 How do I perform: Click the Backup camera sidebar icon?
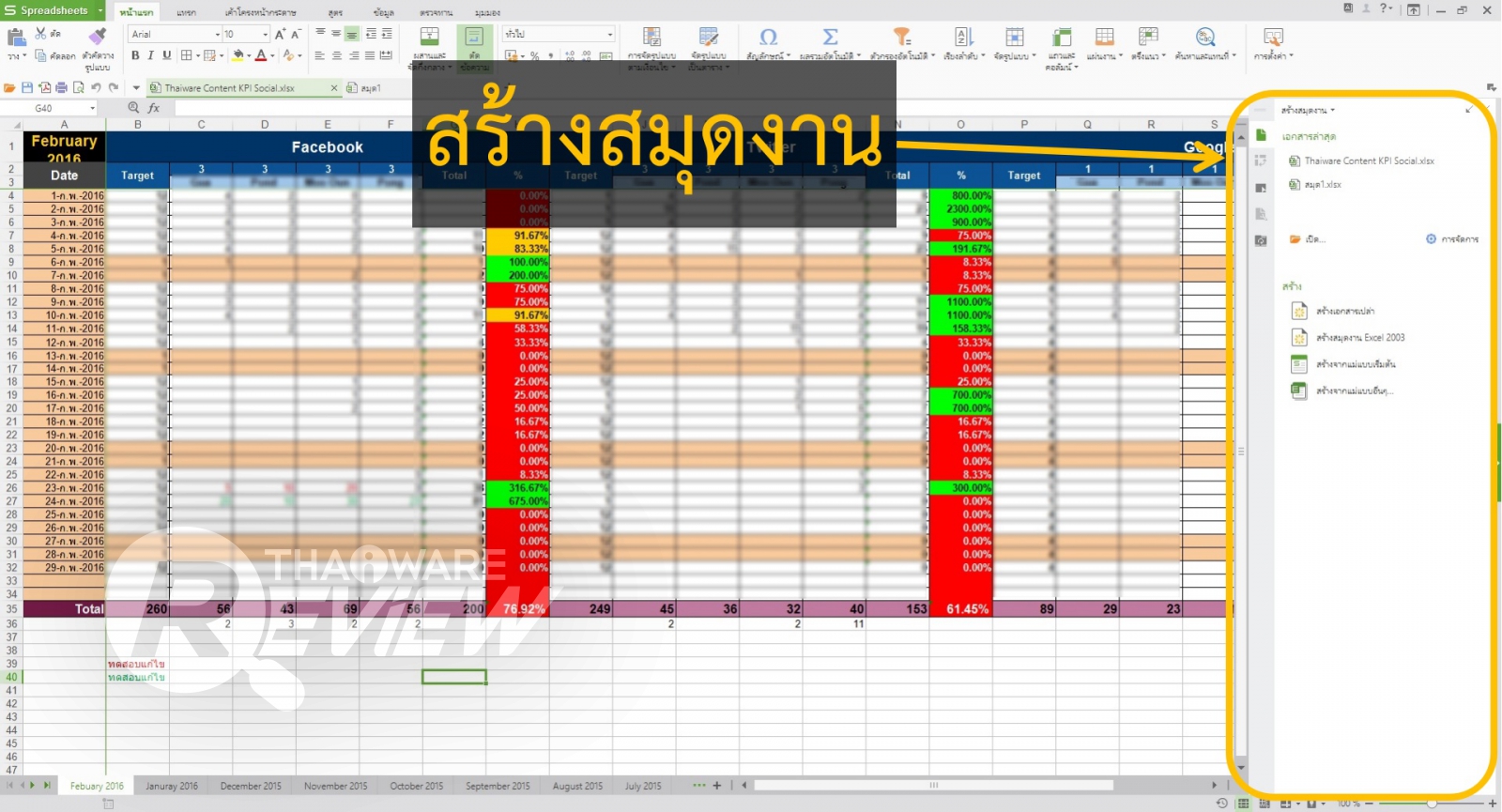pyautogui.click(x=1261, y=240)
